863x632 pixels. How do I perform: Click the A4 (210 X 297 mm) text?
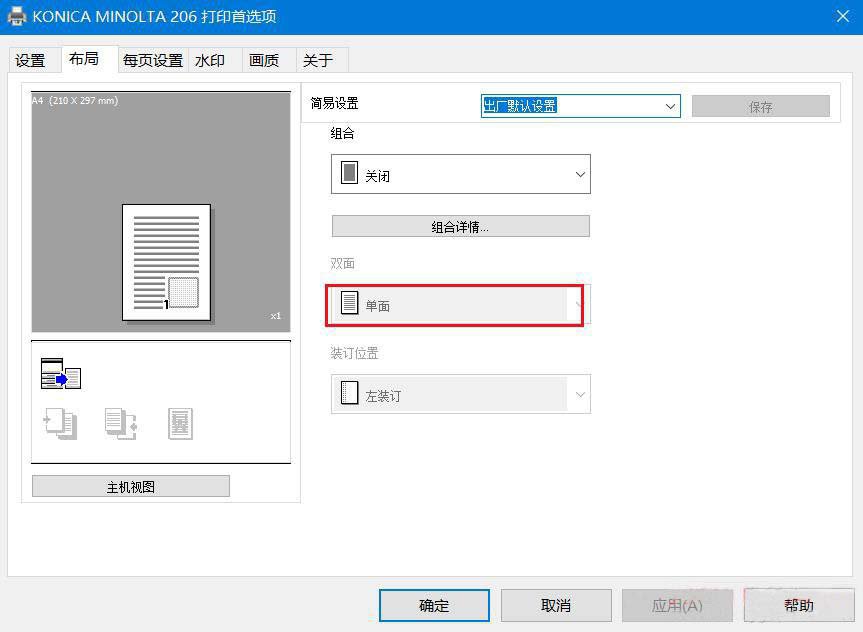(75, 100)
